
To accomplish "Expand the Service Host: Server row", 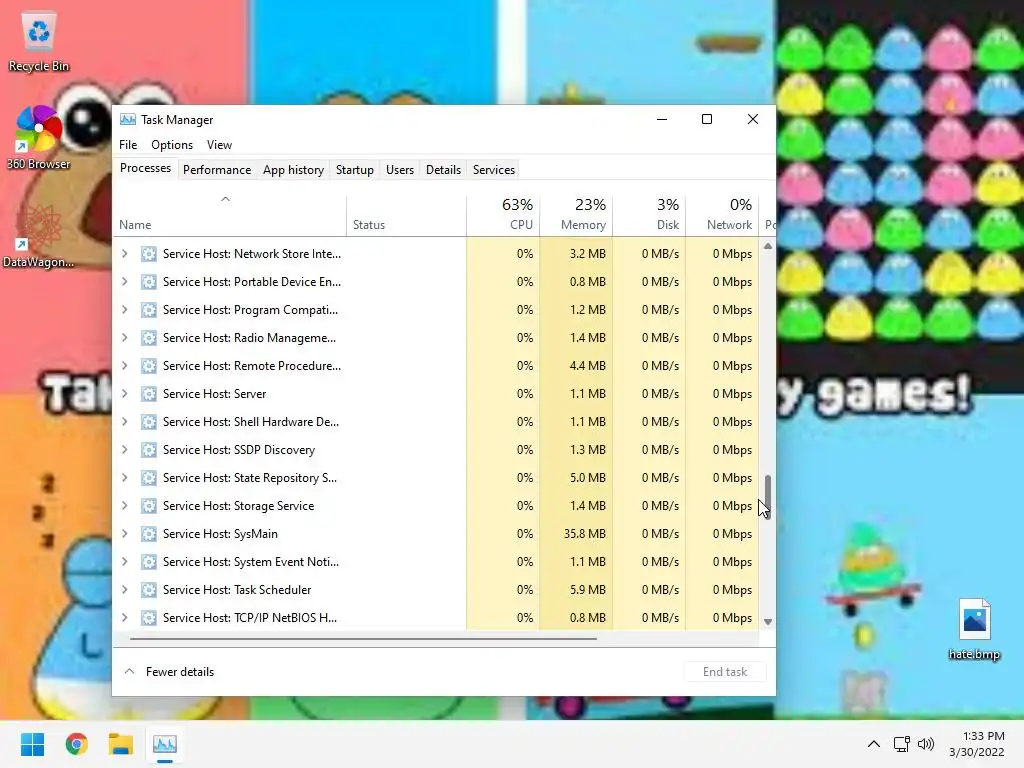I will click(125, 394).
